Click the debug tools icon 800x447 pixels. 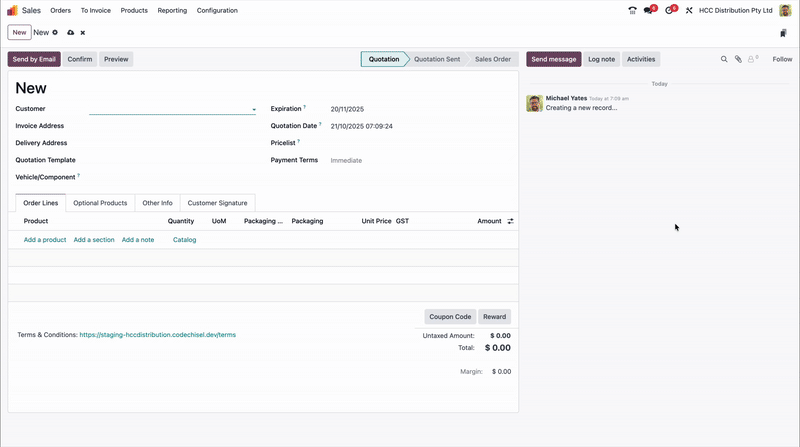(689, 10)
